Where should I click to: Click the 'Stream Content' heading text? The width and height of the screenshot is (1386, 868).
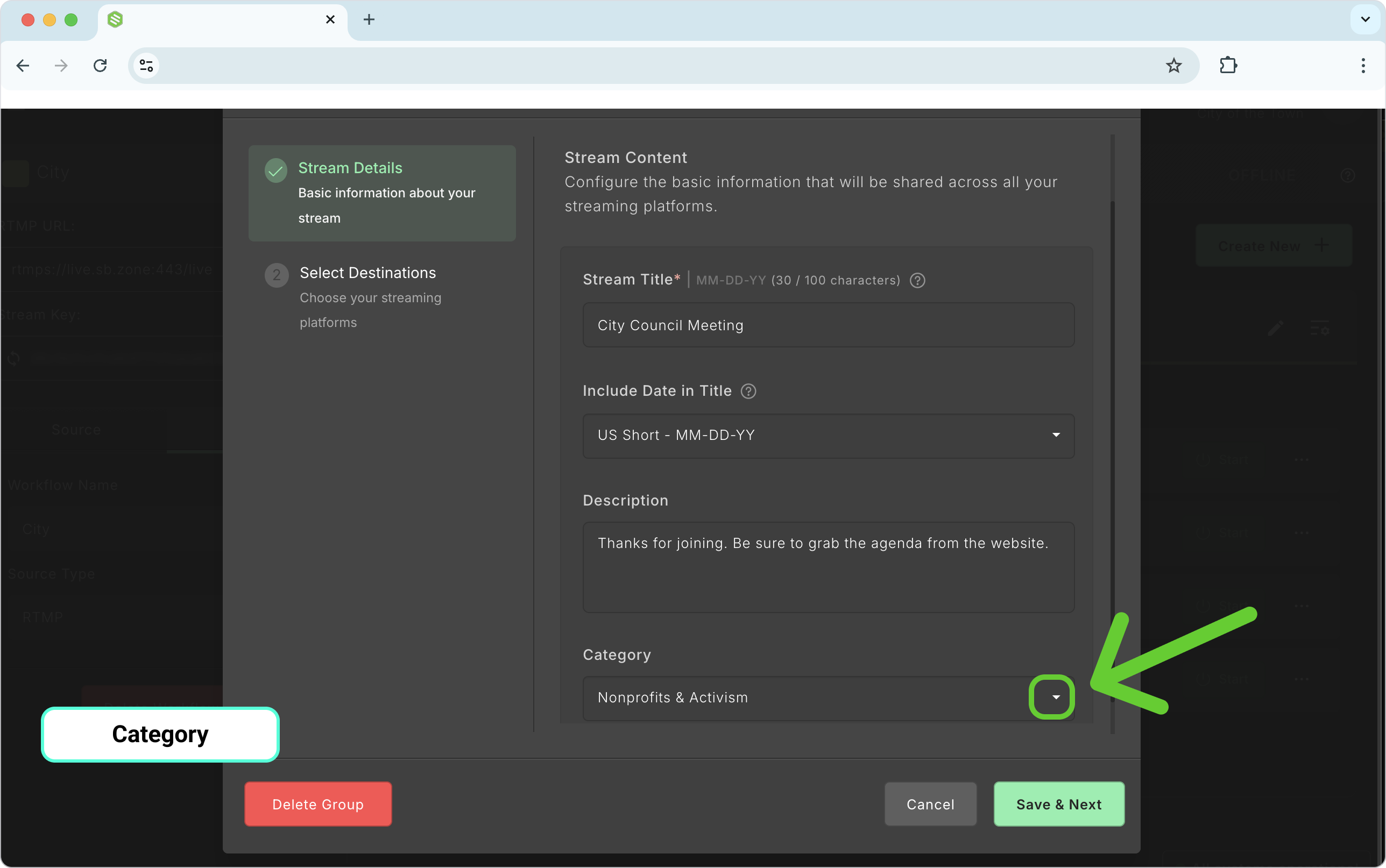pyautogui.click(x=625, y=157)
